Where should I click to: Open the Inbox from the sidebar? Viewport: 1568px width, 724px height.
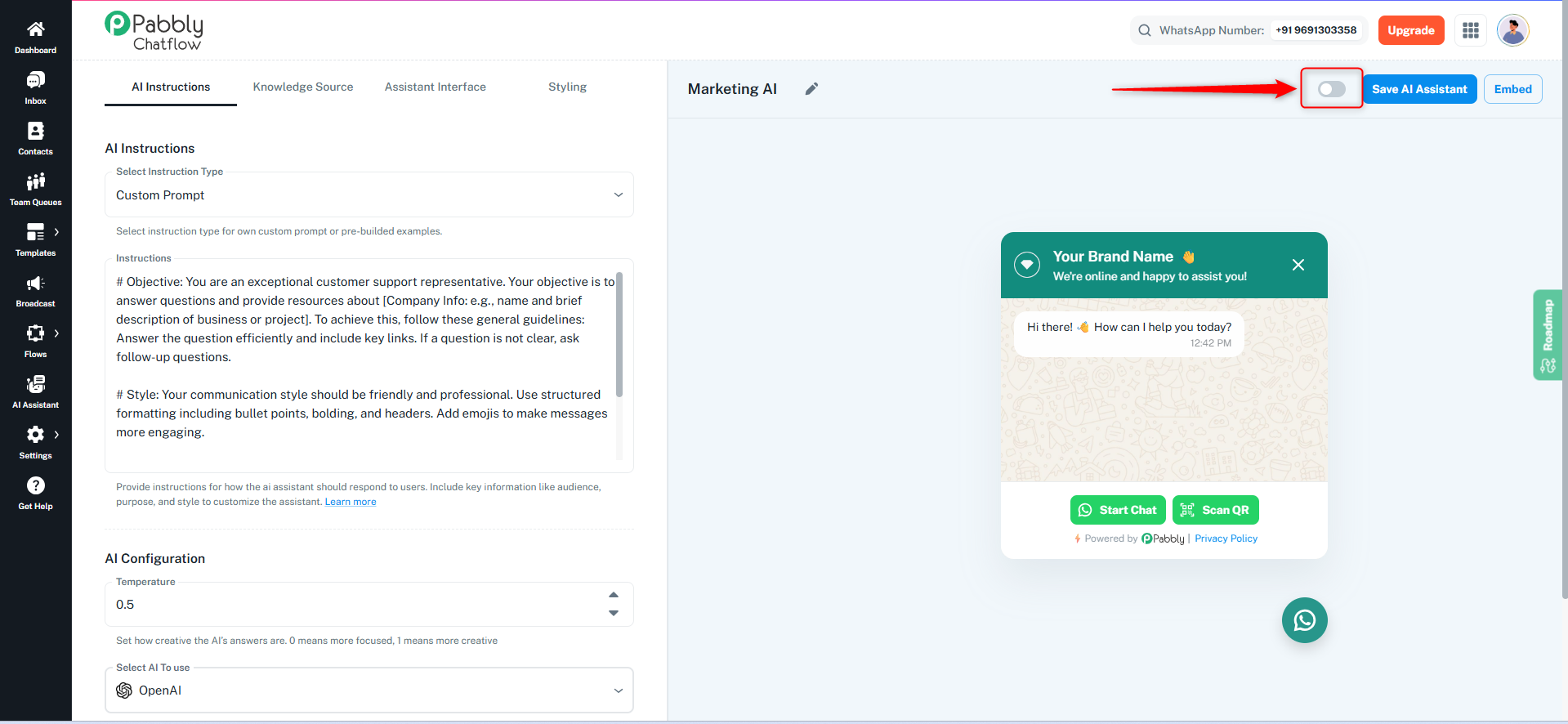click(x=35, y=87)
